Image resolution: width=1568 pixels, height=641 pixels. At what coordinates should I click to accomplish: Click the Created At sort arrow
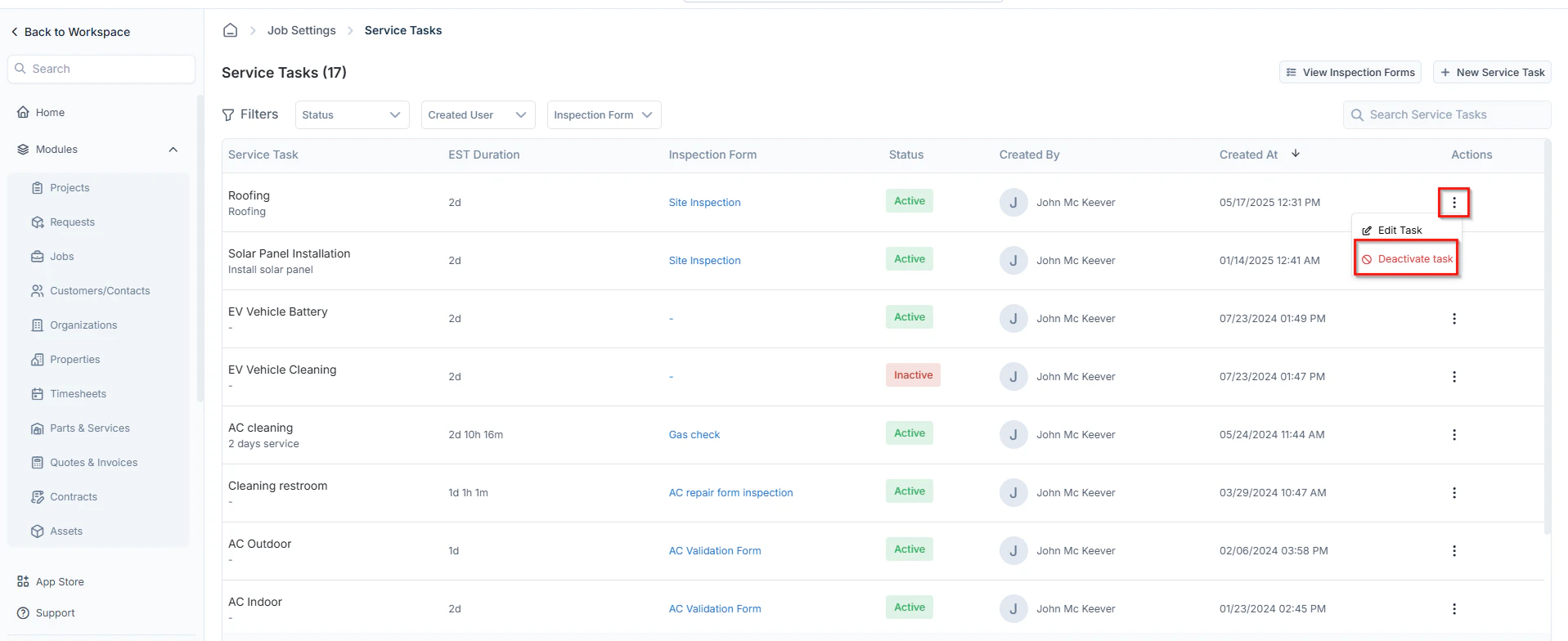1296,154
